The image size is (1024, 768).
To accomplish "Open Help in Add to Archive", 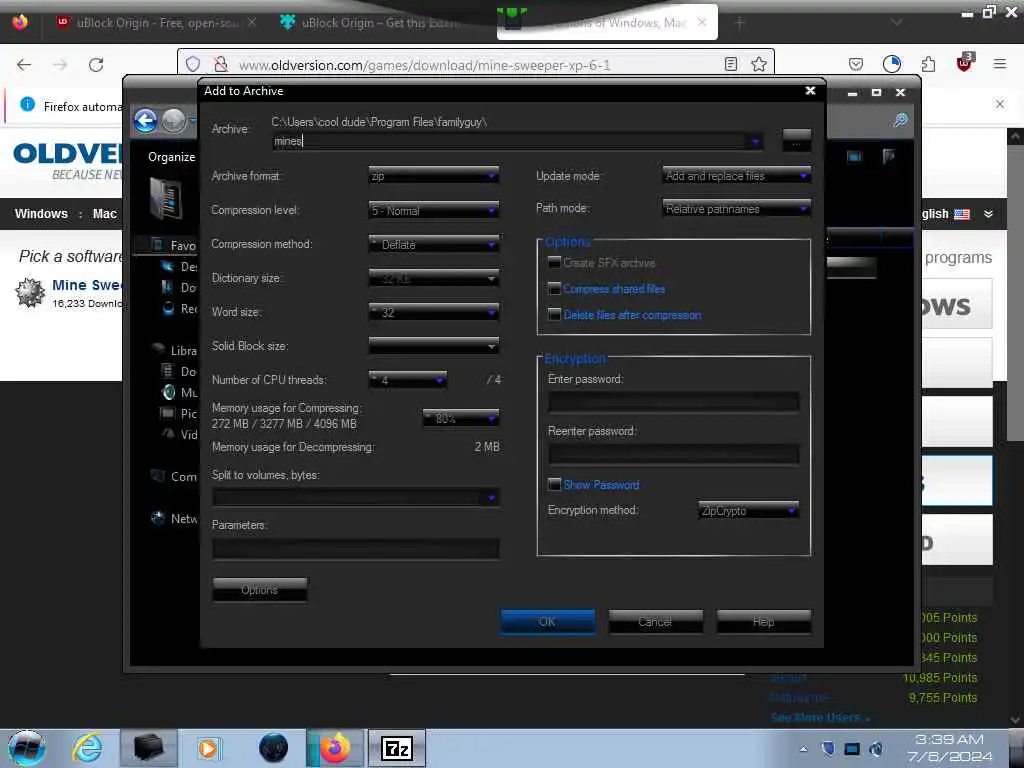I will (763, 622).
